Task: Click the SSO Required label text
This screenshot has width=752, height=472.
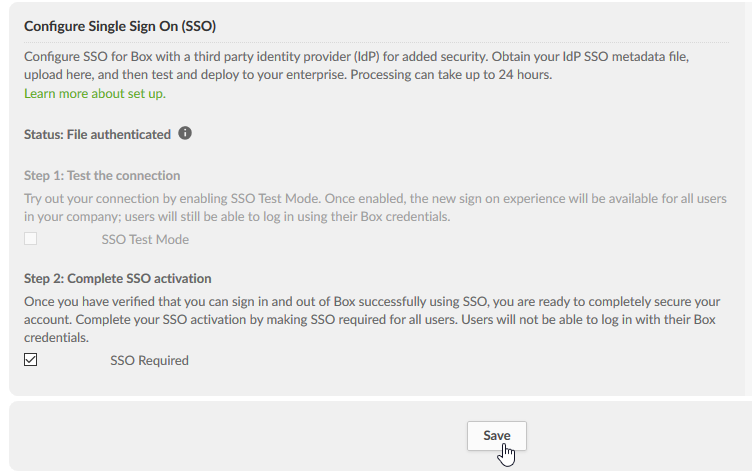Action: click(149, 360)
